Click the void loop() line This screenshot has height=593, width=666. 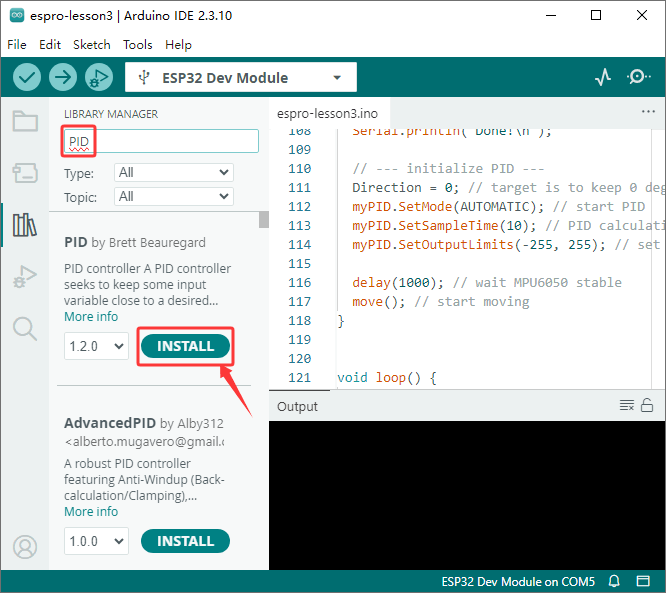pyautogui.click(x=387, y=378)
